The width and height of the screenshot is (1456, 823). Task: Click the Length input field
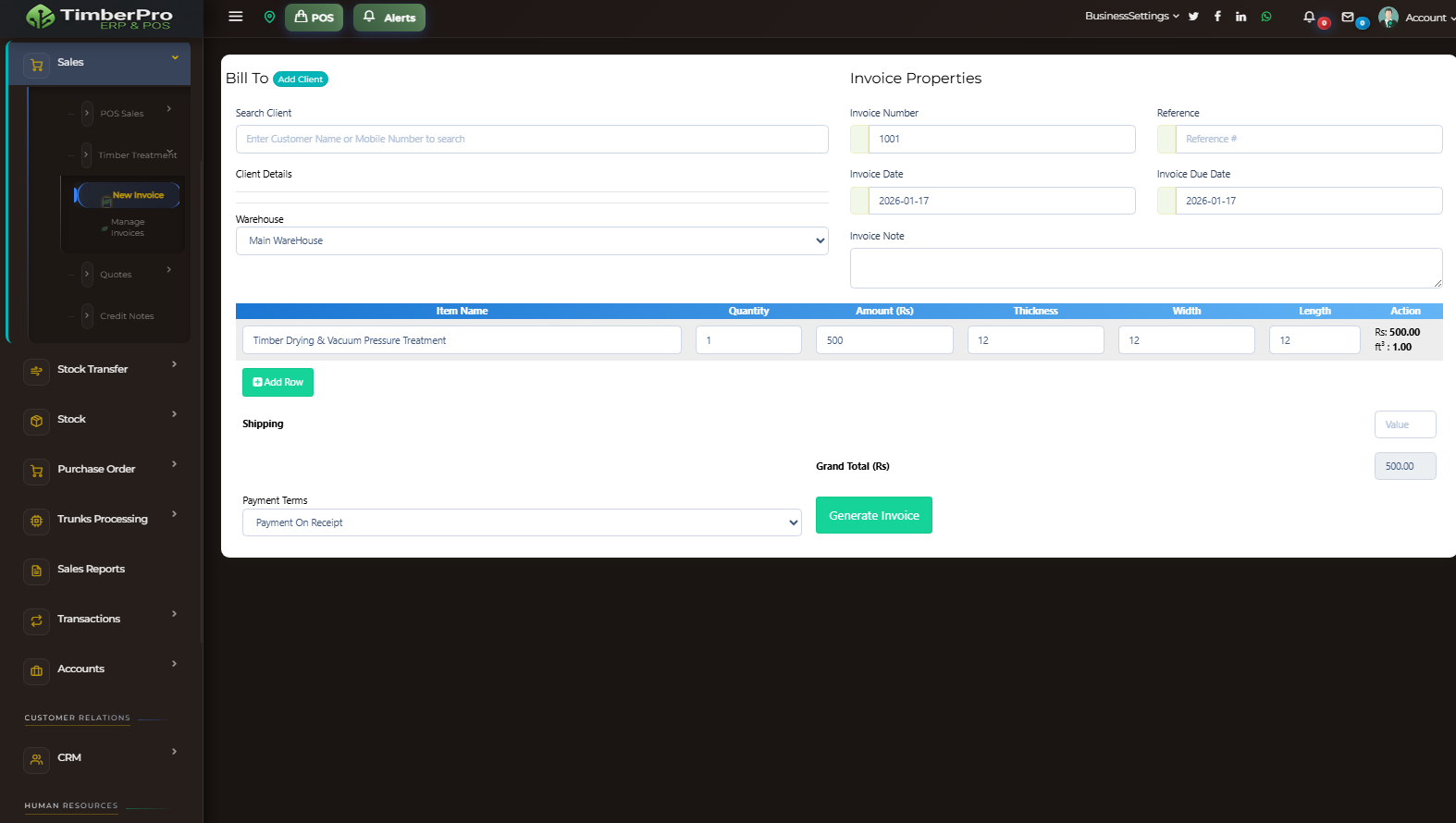tap(1314, 340)
